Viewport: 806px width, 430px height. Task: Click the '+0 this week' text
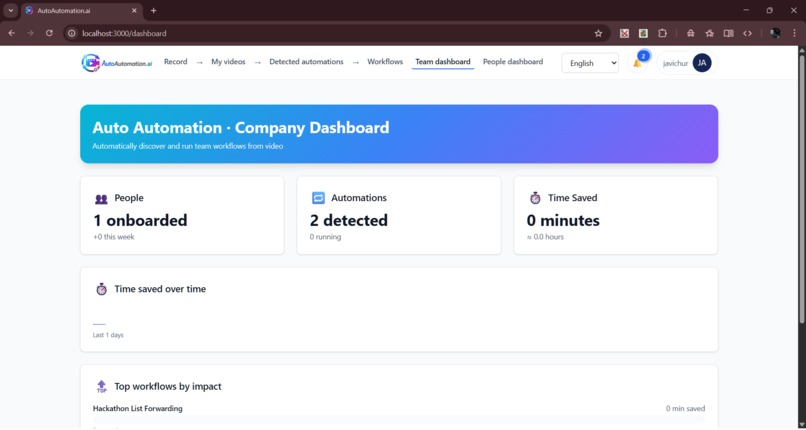pyautogui.click(x=114, y=237)
